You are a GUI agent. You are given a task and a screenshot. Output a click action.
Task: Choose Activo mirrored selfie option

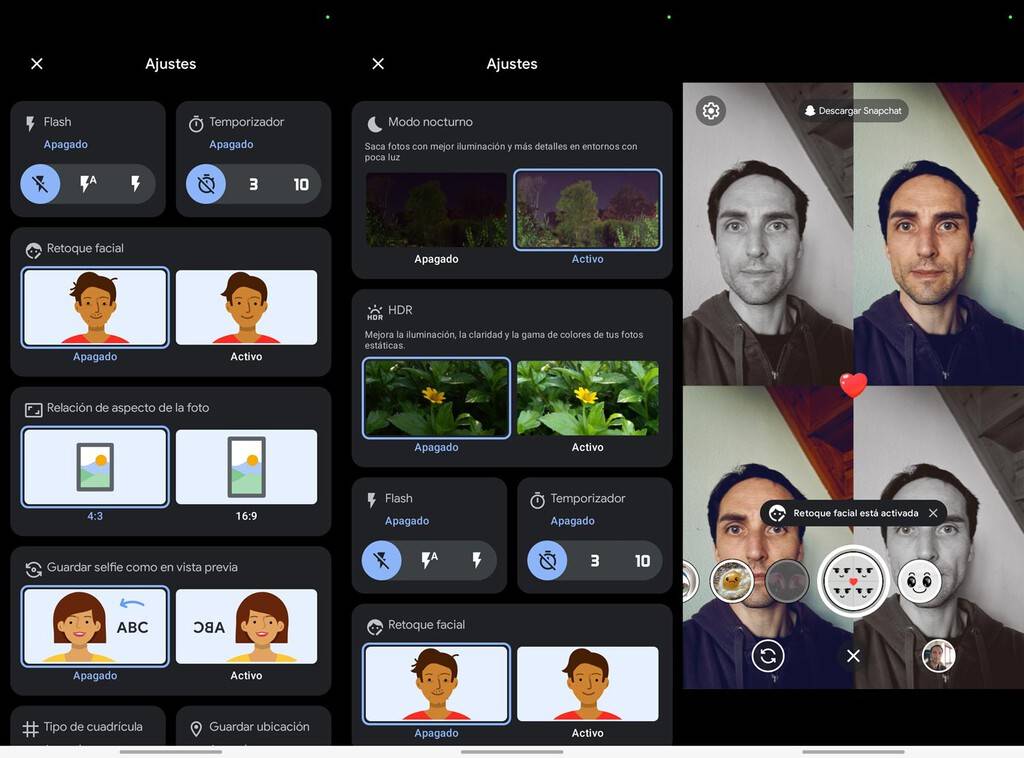click(x=246, y=626)
